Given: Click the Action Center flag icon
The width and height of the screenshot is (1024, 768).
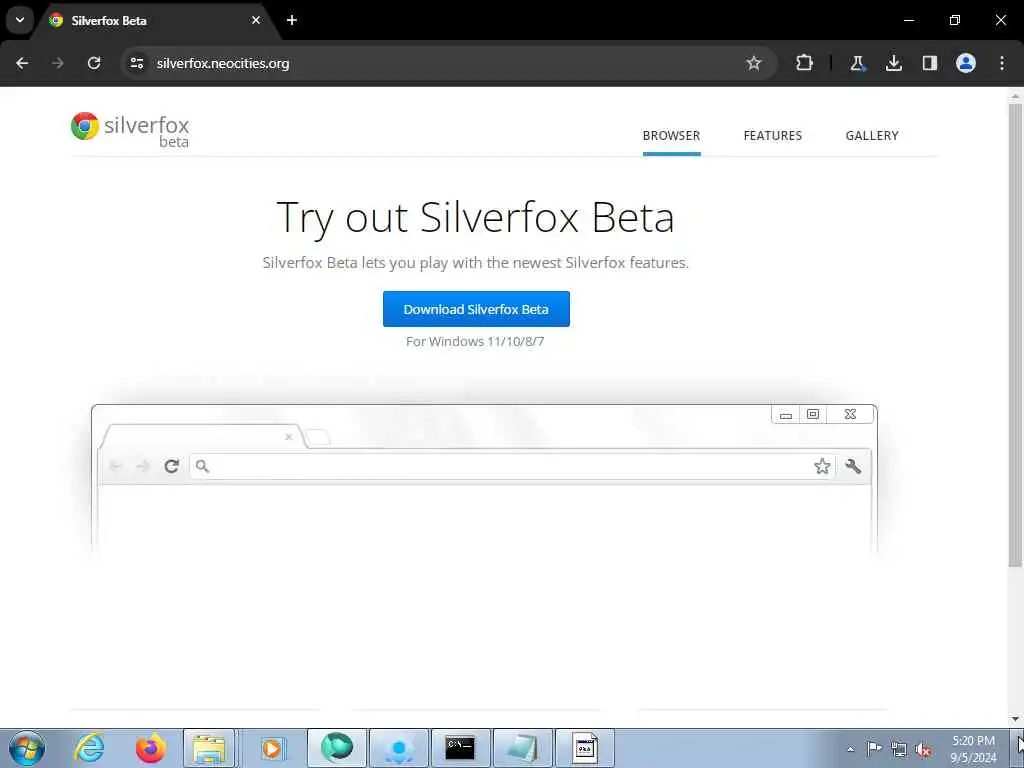Looking at the screenshot, I should (874, 748).
